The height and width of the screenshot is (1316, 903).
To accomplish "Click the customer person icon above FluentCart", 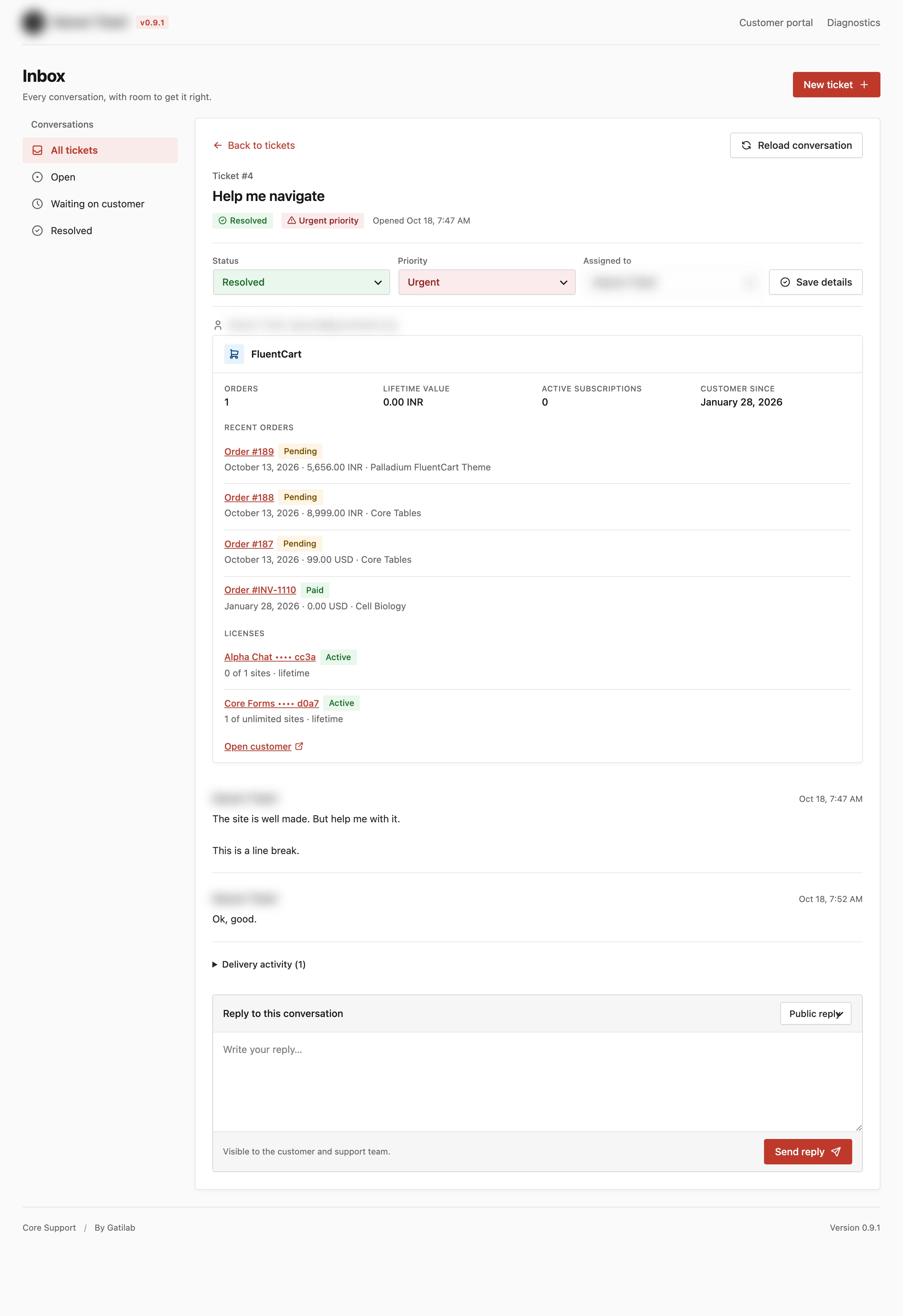I will (x=218, y=325).
